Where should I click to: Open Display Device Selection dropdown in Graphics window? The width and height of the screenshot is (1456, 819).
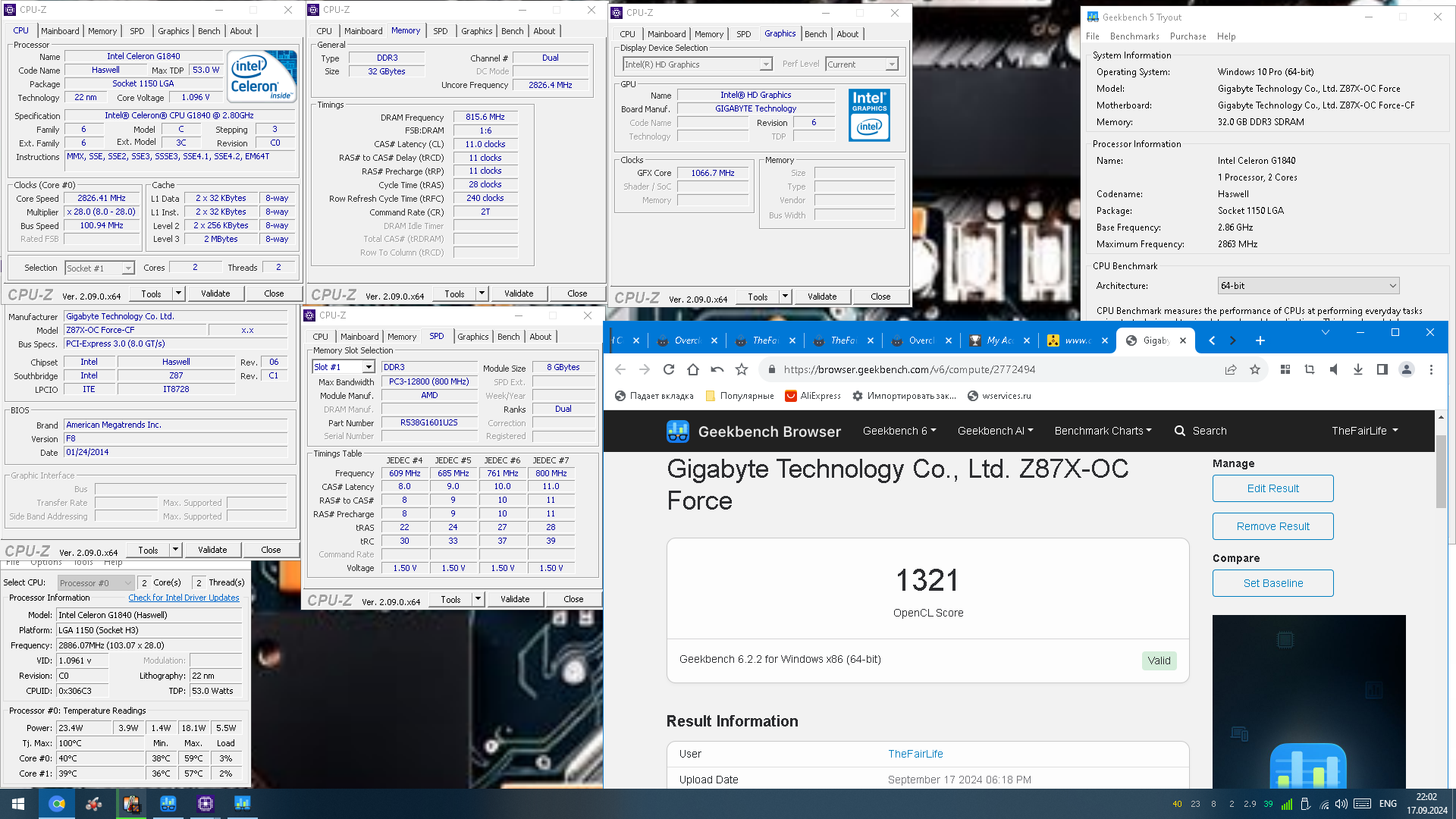[x=697, y=64]
